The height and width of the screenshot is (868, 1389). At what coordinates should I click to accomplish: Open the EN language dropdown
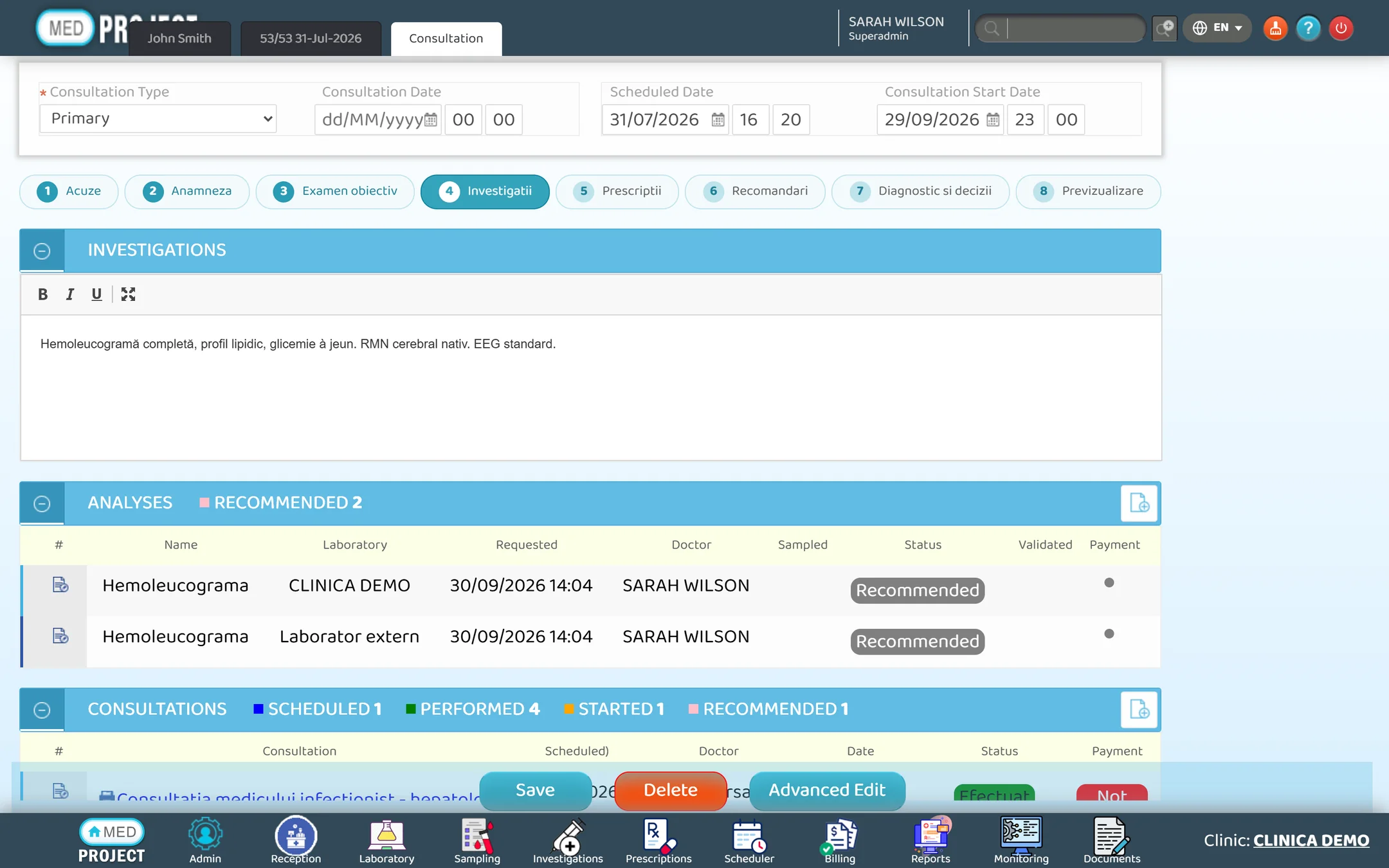click(1217, 28)
